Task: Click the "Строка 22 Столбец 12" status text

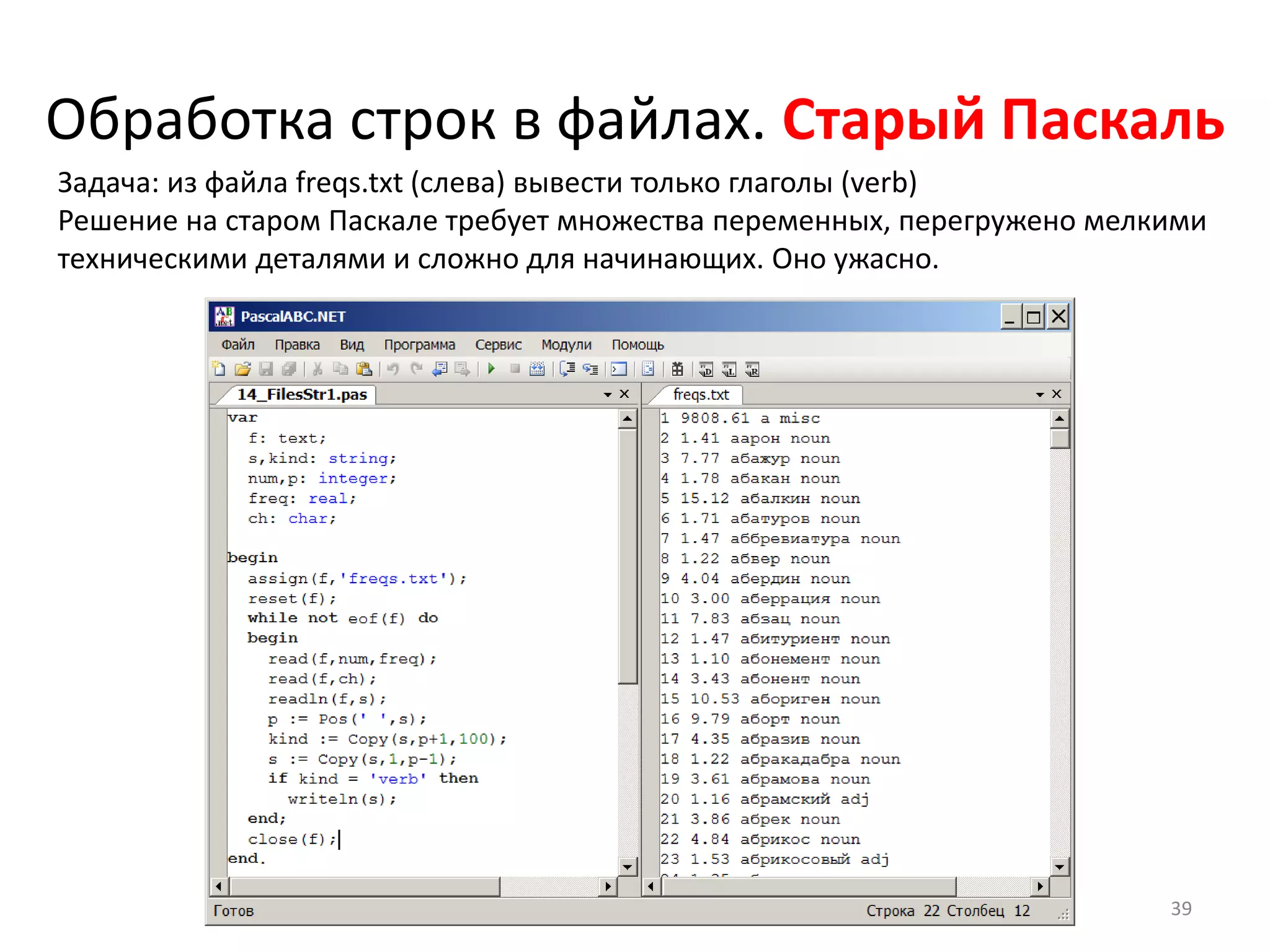Action: point(948,910)
